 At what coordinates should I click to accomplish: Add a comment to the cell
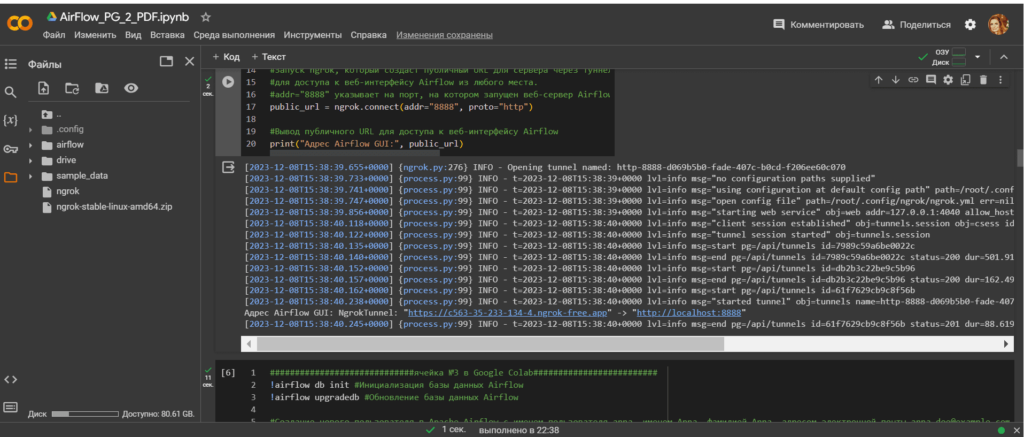[x=931, y=80]
